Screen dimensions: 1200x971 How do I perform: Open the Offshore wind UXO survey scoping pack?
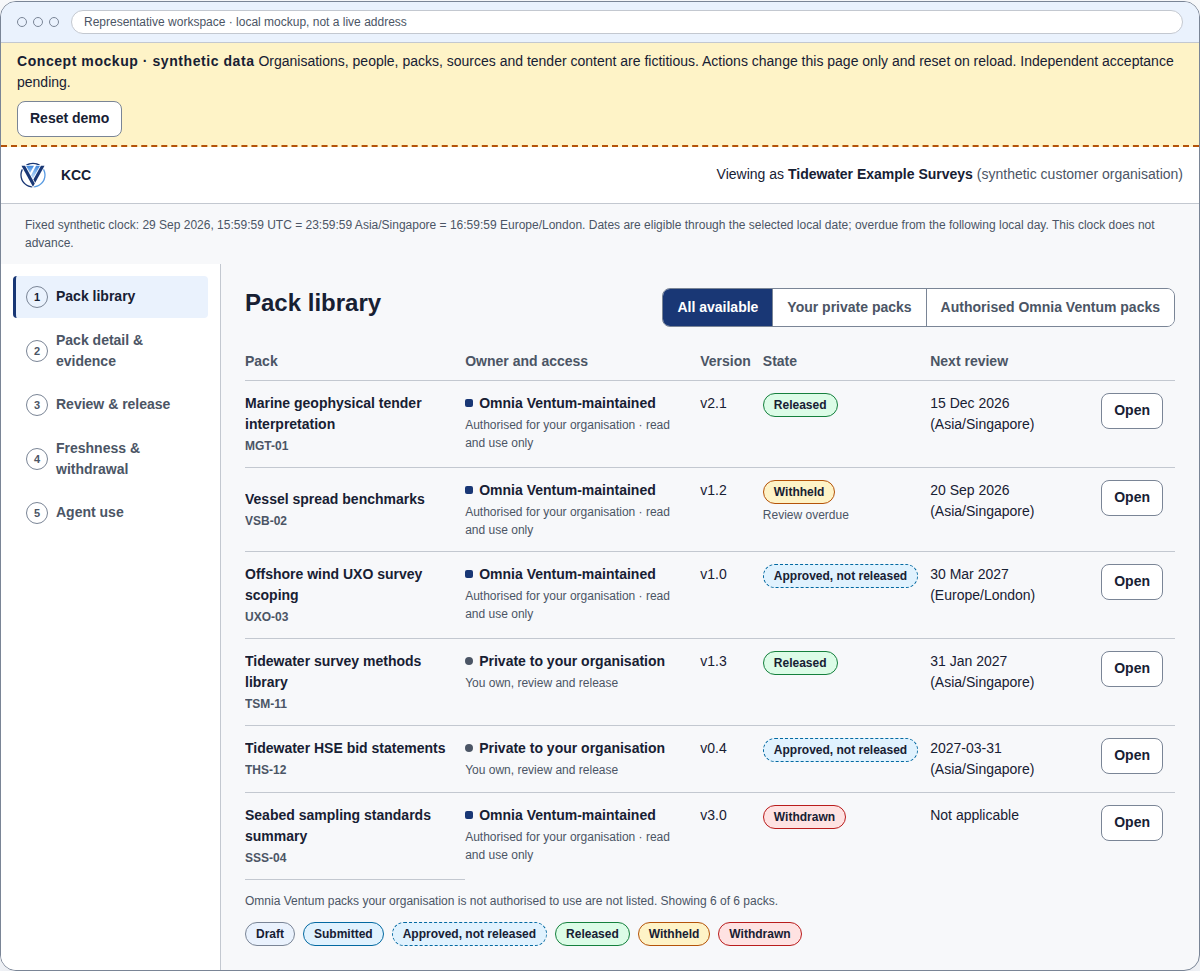(1131, 581)
